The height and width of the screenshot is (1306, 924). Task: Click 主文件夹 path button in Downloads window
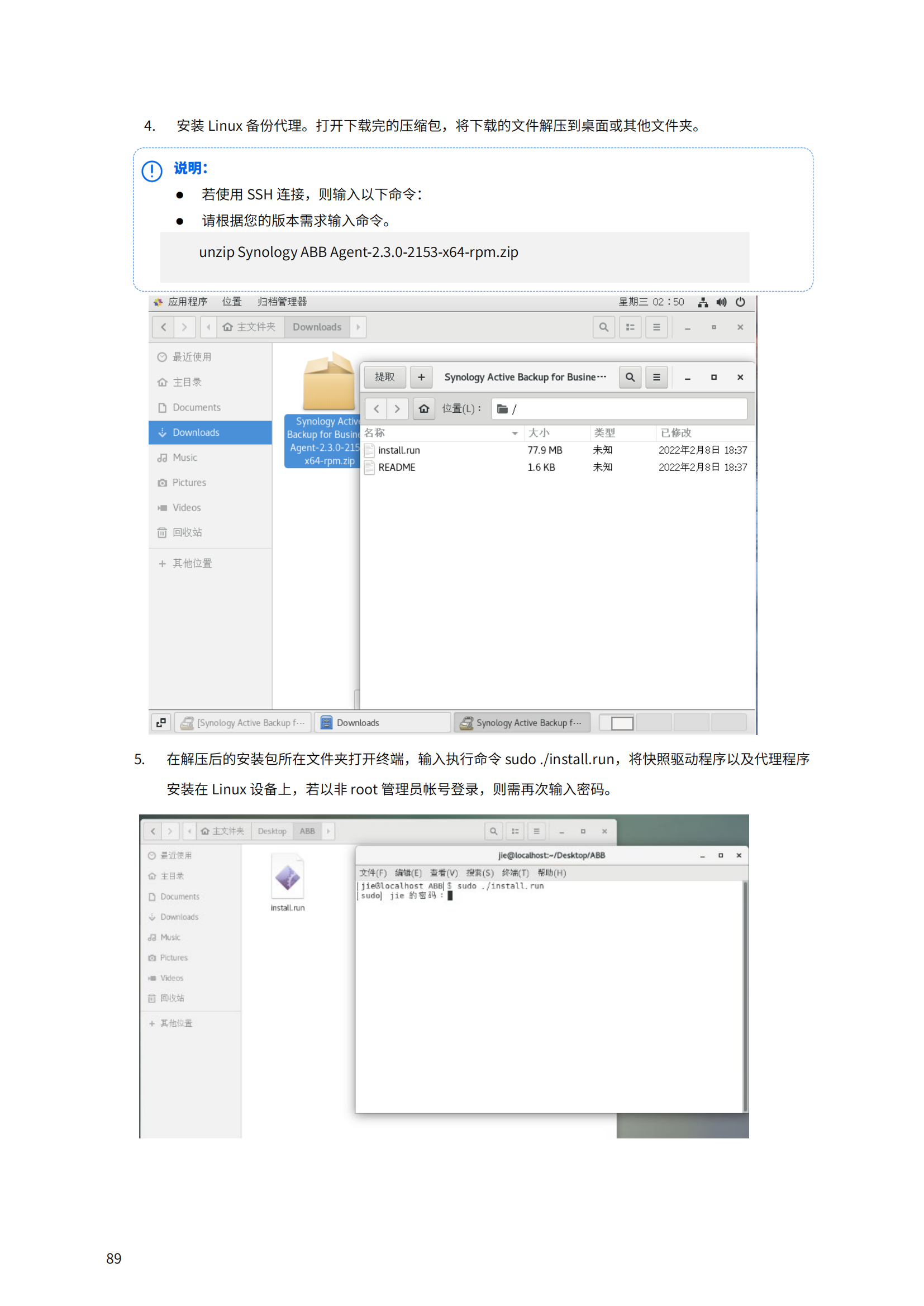click(250, 327)
